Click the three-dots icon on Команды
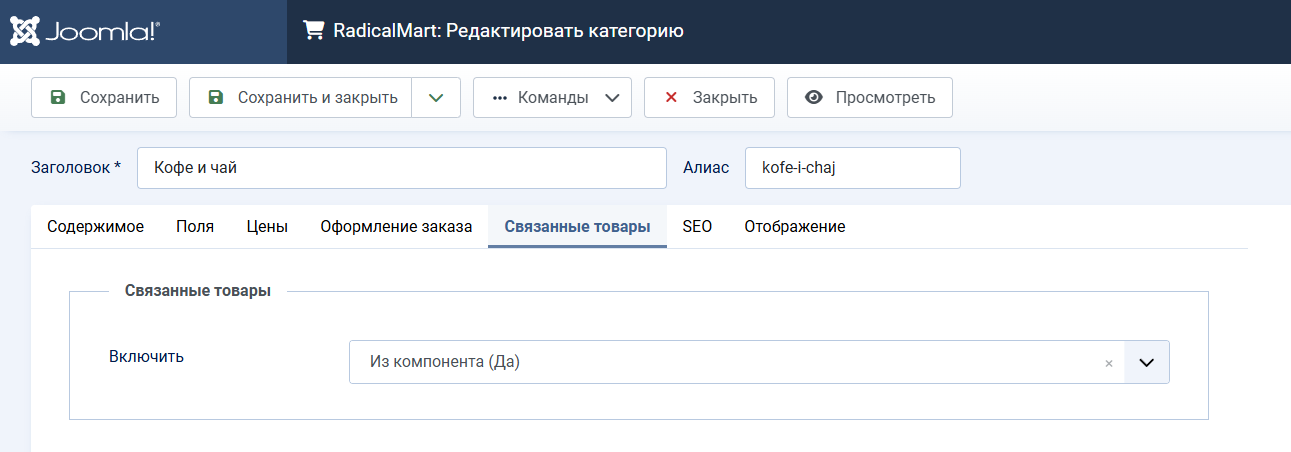Image resolution: width=1291 pixels, height=452 pixels. [x=500, y=98]
